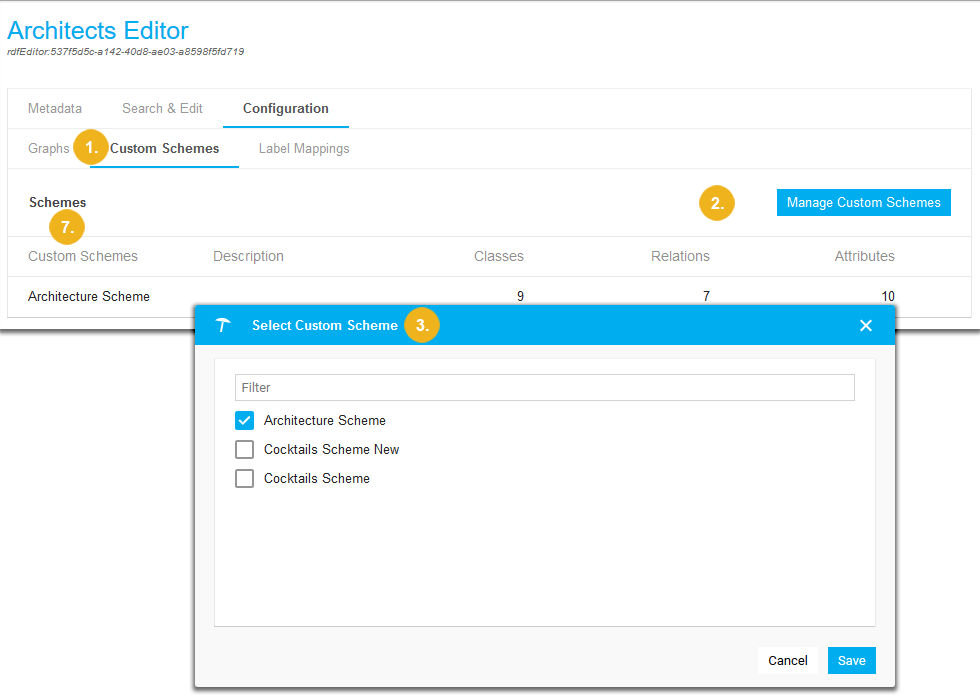This screenshot has width=980, height=698.
Task: Close the Select Custom Scheme dialog
Action: (x=866, y=325)
